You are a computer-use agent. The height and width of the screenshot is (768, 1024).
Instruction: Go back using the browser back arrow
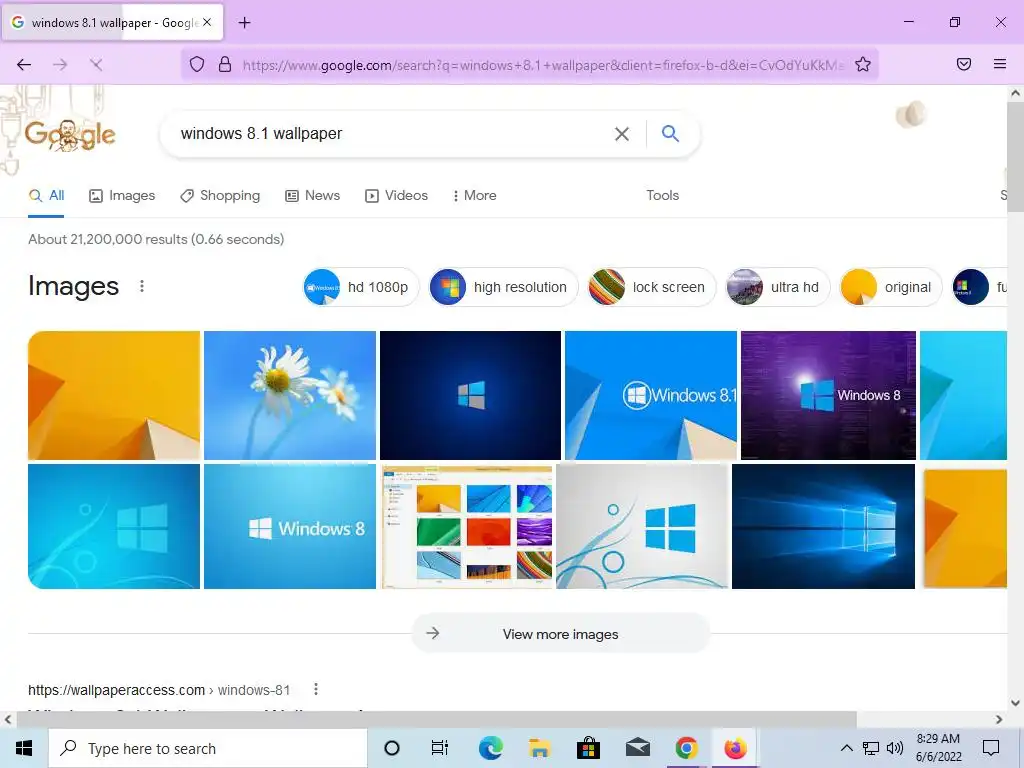[x=24, y=64]
